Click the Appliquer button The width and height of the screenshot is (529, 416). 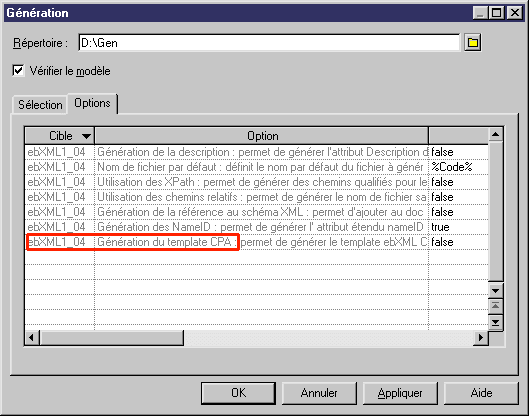point(400,393)
